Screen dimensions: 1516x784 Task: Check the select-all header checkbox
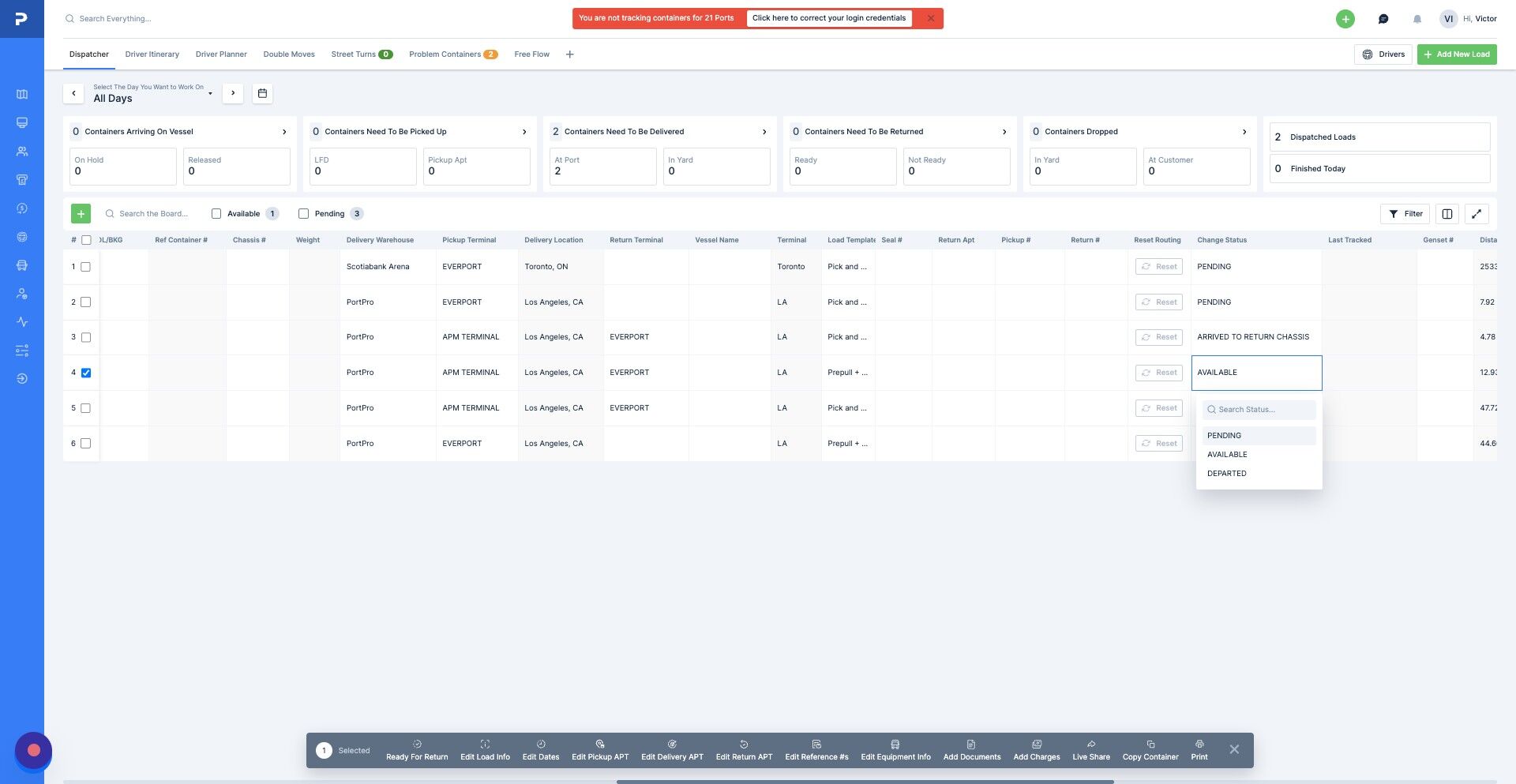coord(86,240)
